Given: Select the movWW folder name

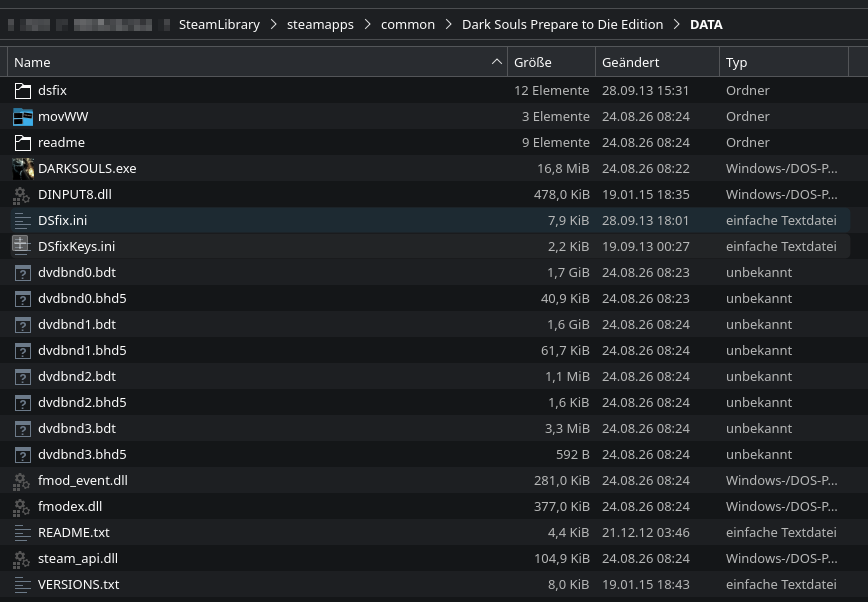Looking at the screenshot, I should coord(63,116).
